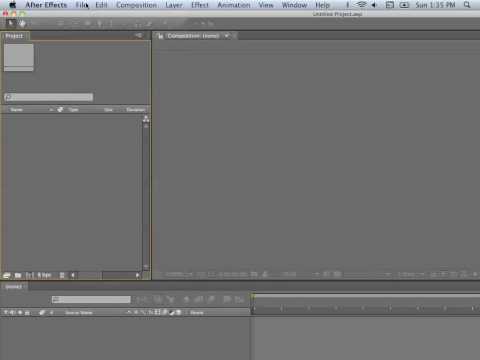Open the Animation menu
The image size is (480, 360).
point(234,5)
